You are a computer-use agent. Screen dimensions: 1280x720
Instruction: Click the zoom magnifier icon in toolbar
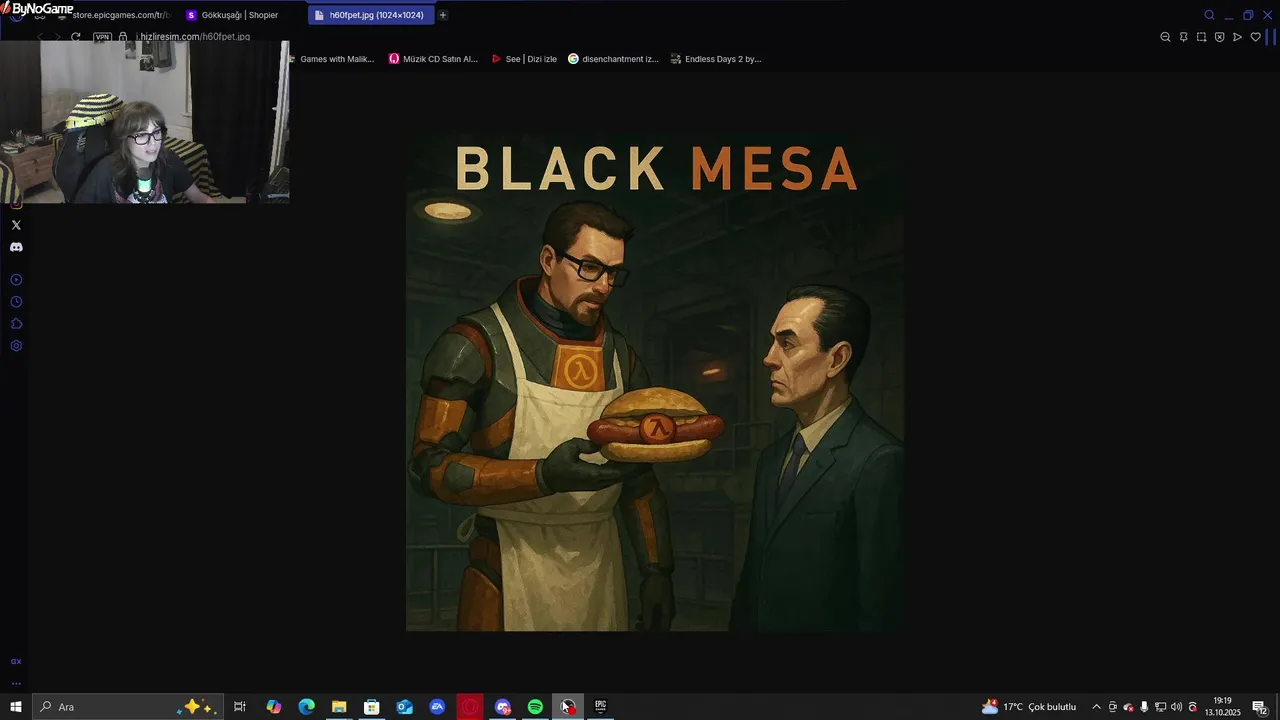click(1165, 37)
